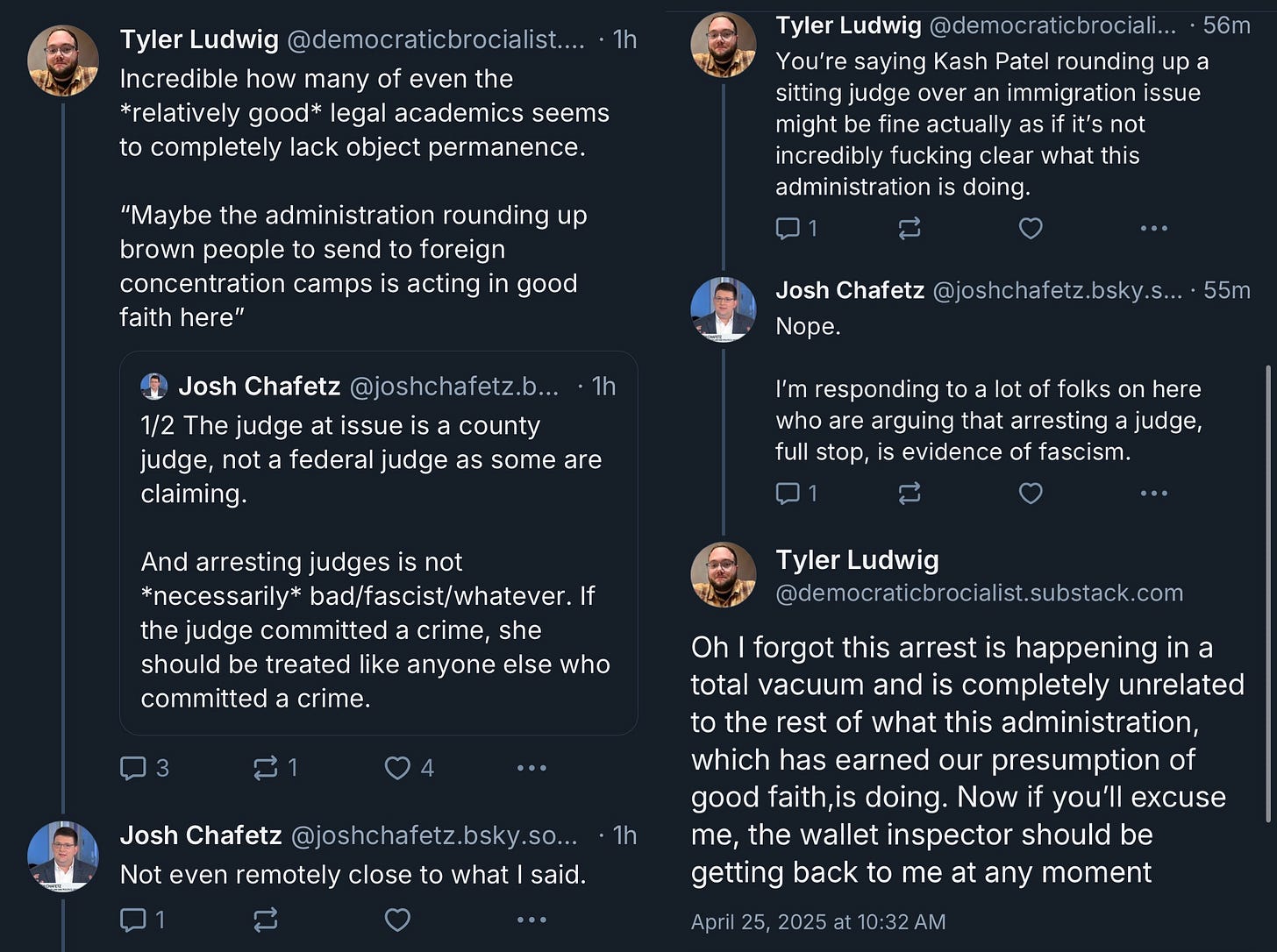Repost Tyler Ludwig's quote post with 1 repost
Image resolution: width=1277 pixels, height=952 pixels.
[265, 768]
